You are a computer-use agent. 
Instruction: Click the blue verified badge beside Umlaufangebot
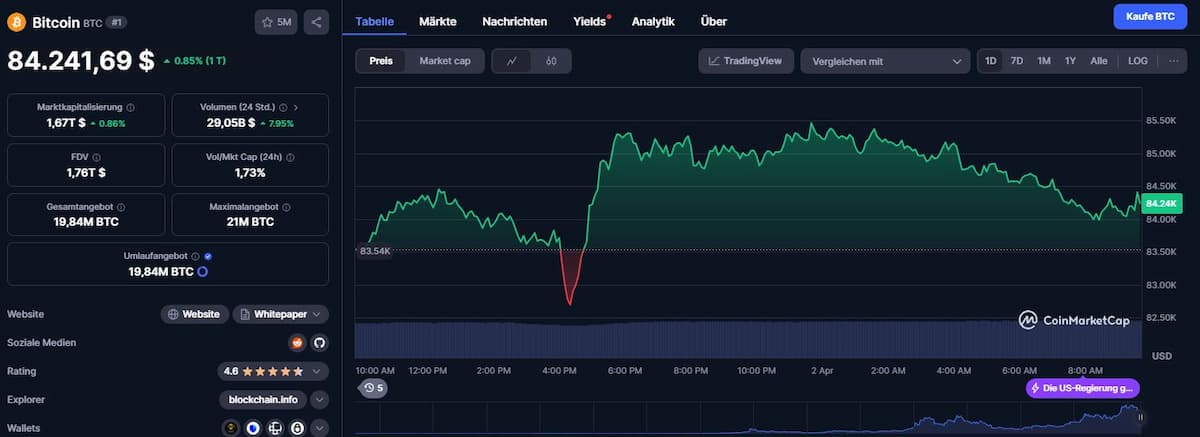208,256
